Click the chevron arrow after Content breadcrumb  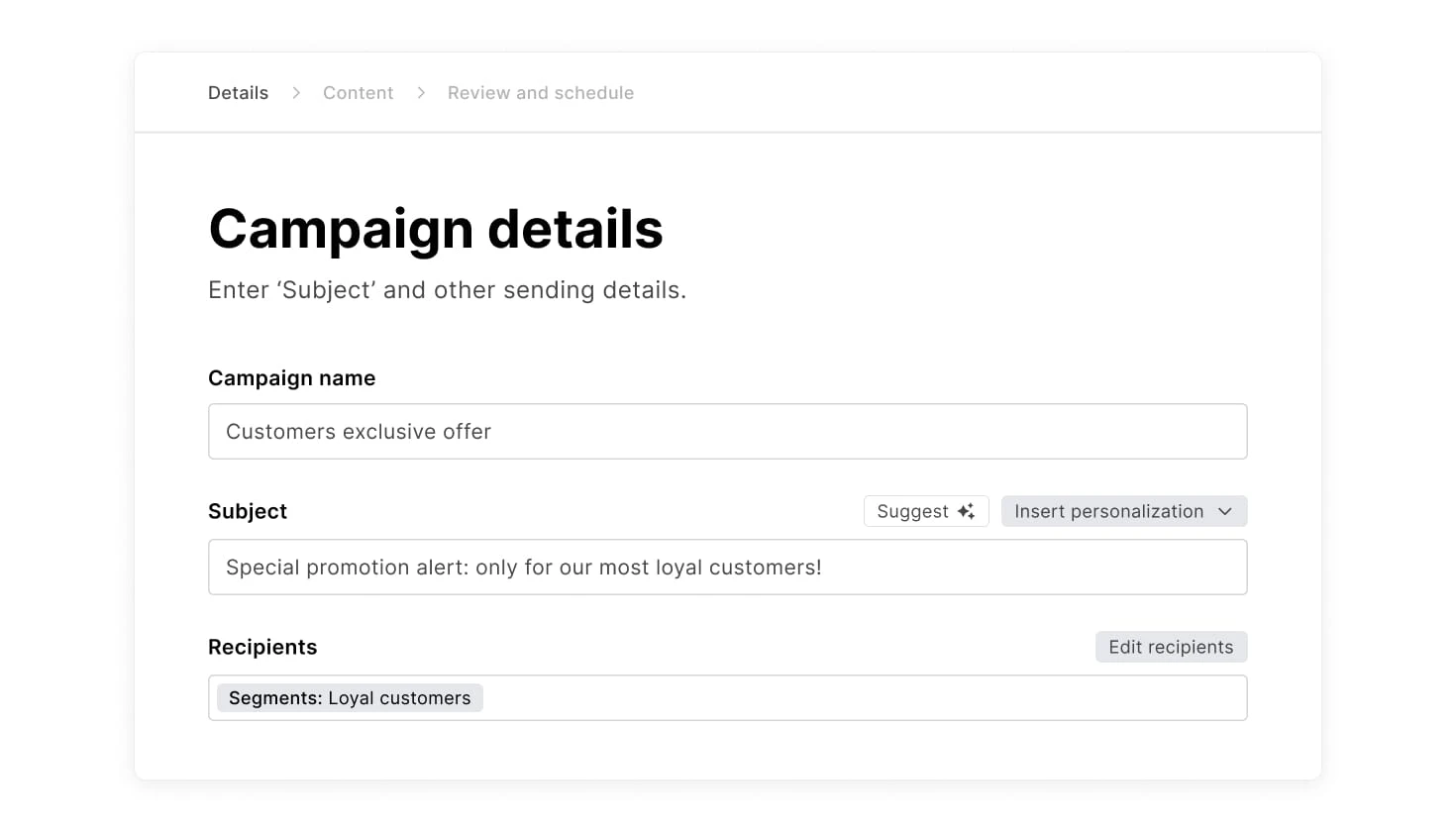421,93
